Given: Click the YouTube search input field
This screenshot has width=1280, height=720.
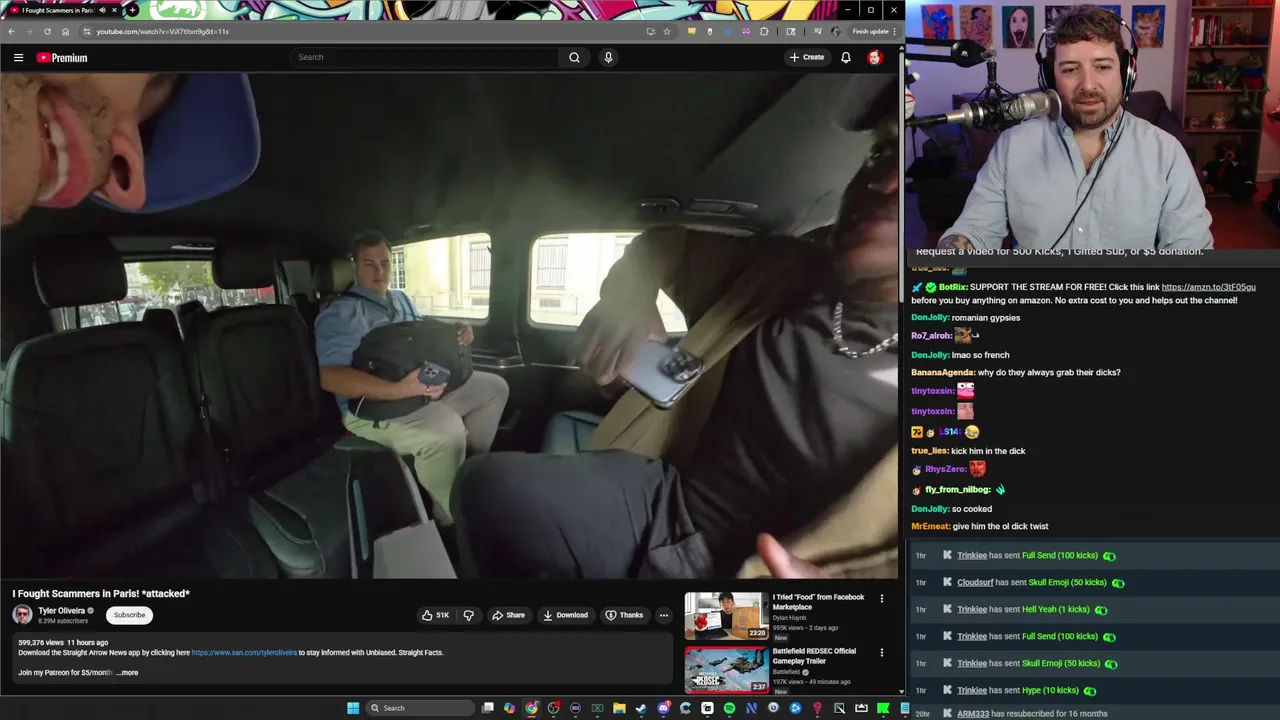Looking at the screenshot, I should tap(425, 57).
